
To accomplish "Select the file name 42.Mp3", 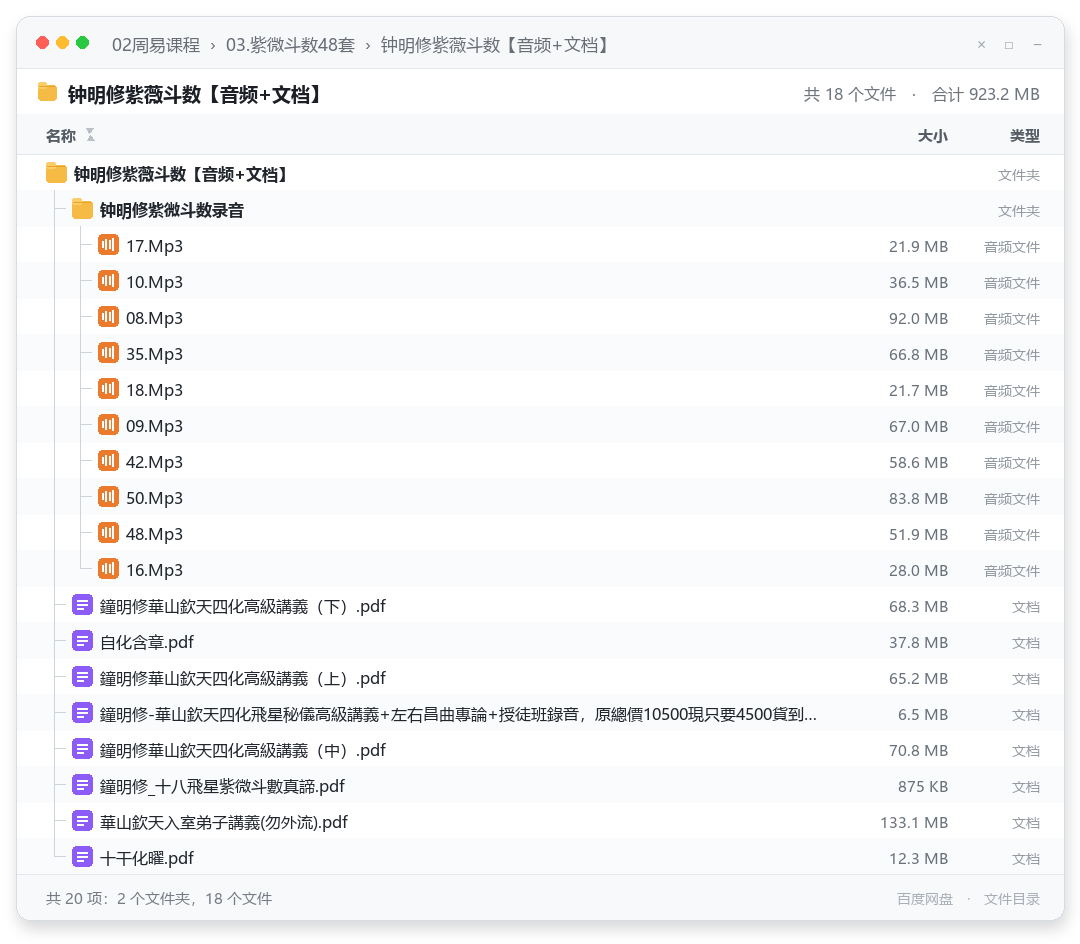I will click(x=154, y=462).
